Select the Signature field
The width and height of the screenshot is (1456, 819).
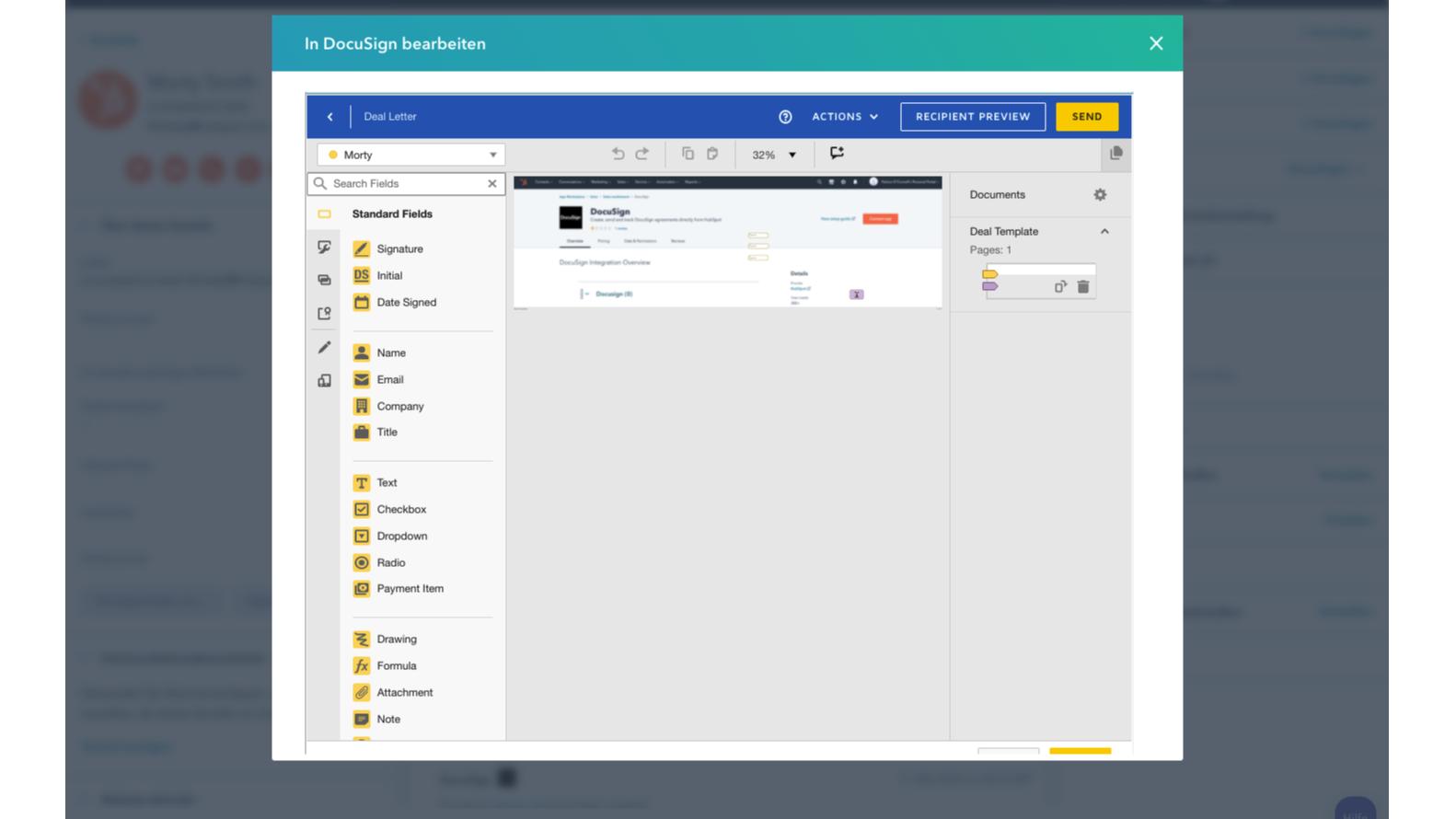(399, 248)
